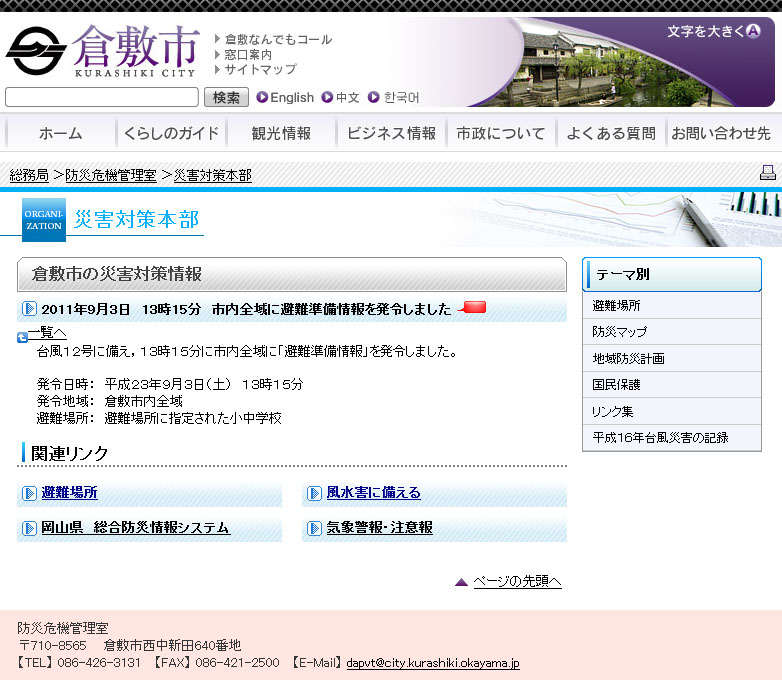Open the 避難場所 related link

pyautogui.click(x=69, y=493)
